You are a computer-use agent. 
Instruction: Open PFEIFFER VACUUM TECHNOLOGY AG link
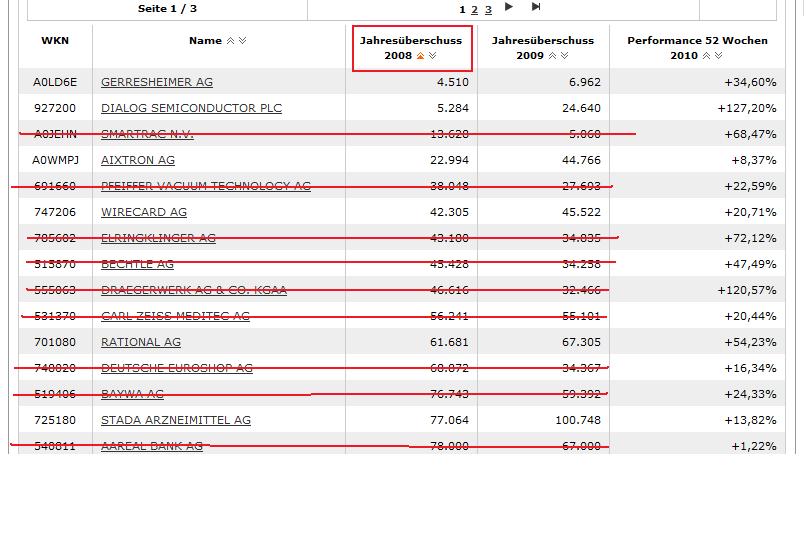(x=206, y=186)
